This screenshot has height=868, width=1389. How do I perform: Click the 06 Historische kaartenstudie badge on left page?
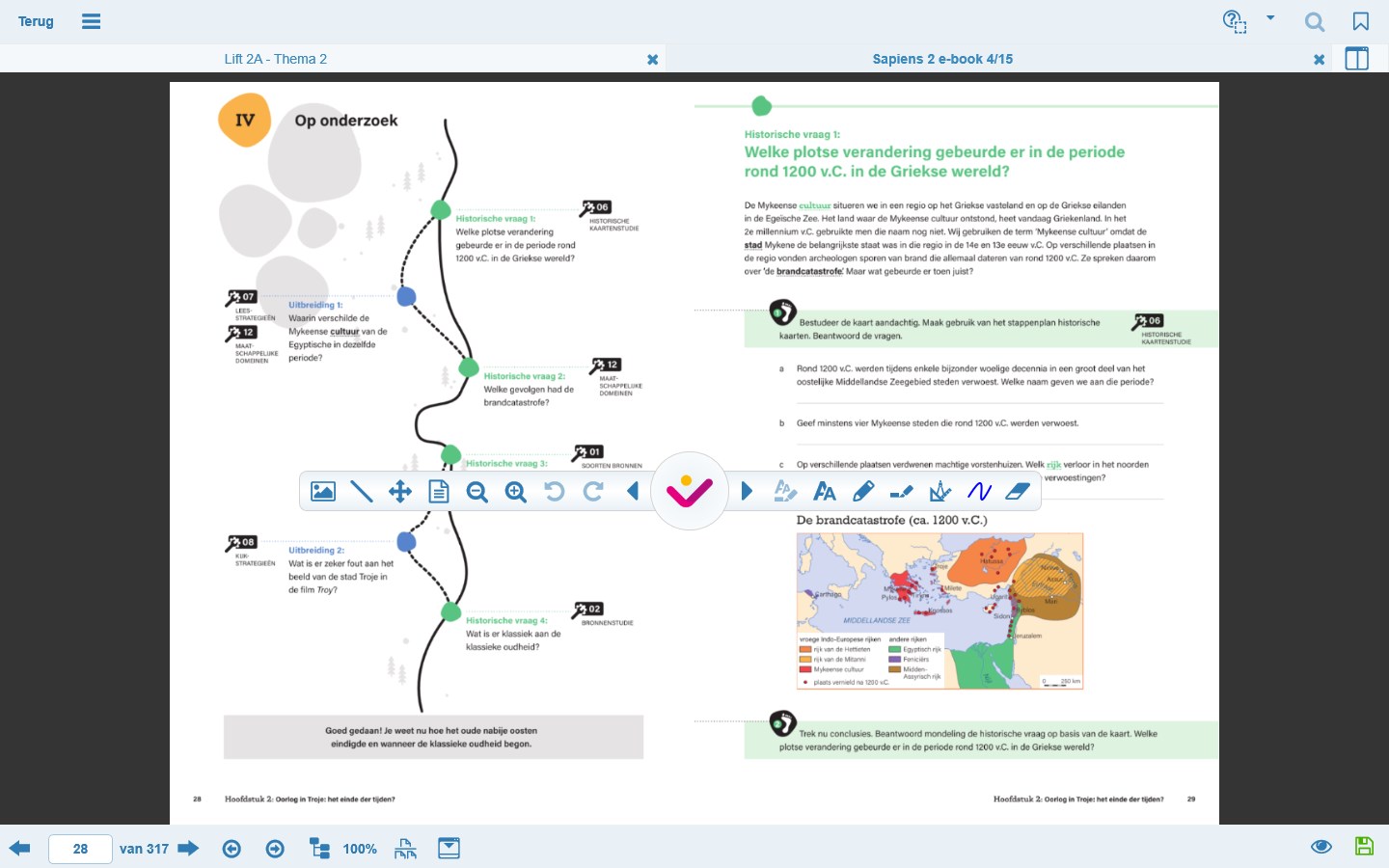(x=596, y=207)
